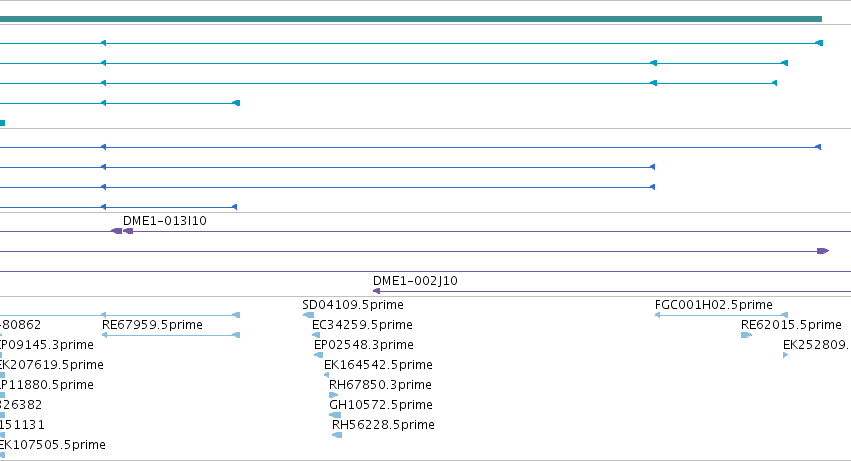851x461 pixels.
Task: Open the EP02548.3prime EST label
Action: pyautogui.click(x=364, y=345)
